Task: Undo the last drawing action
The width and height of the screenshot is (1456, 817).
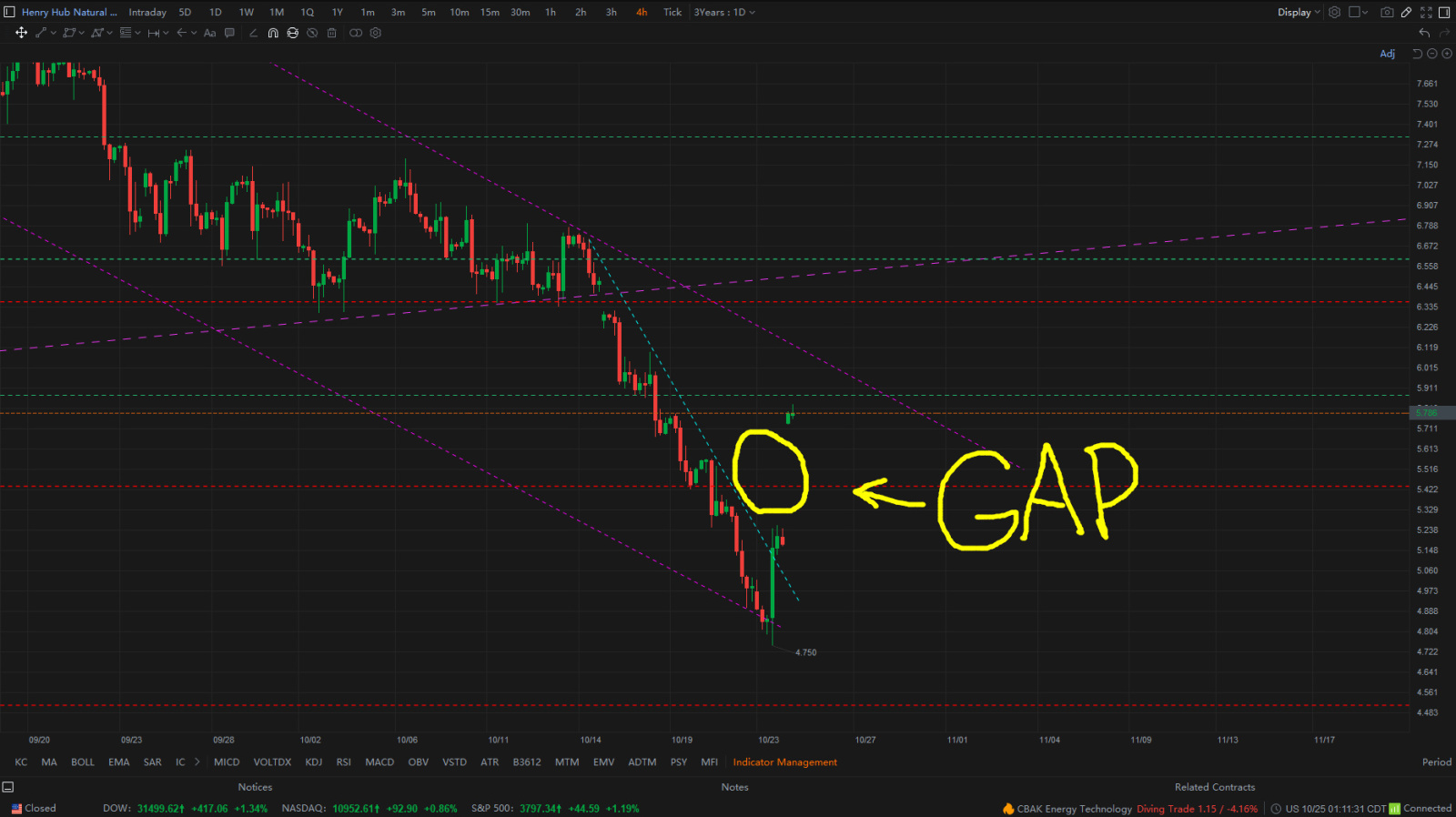Action: point(1424,33)
